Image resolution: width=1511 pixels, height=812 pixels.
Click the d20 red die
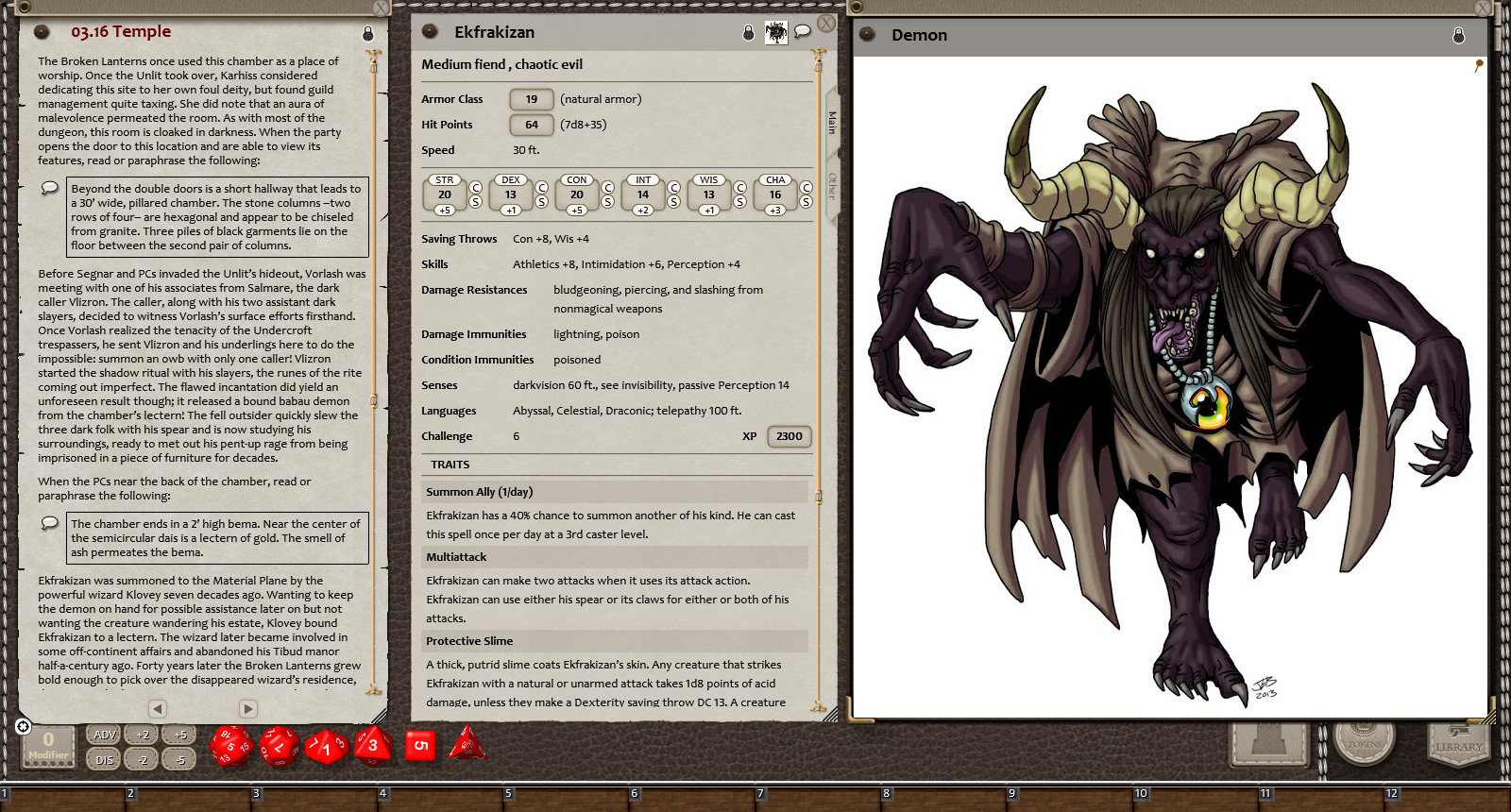tap(230, 746)
